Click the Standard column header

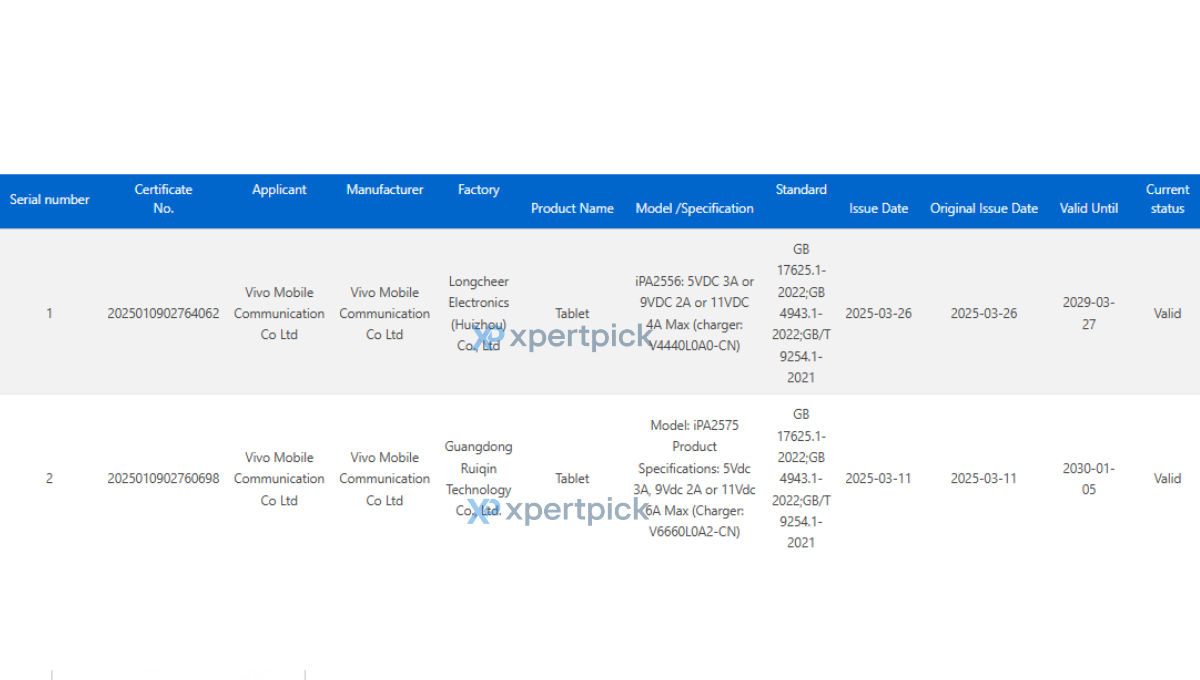(801, 189)
